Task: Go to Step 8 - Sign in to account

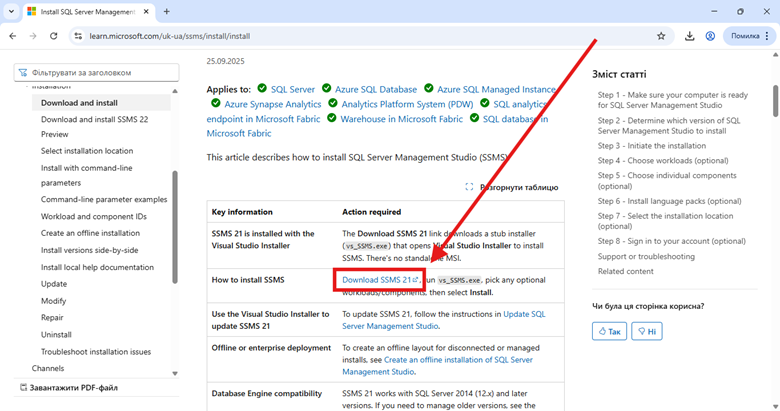Action: click(672, 241)
